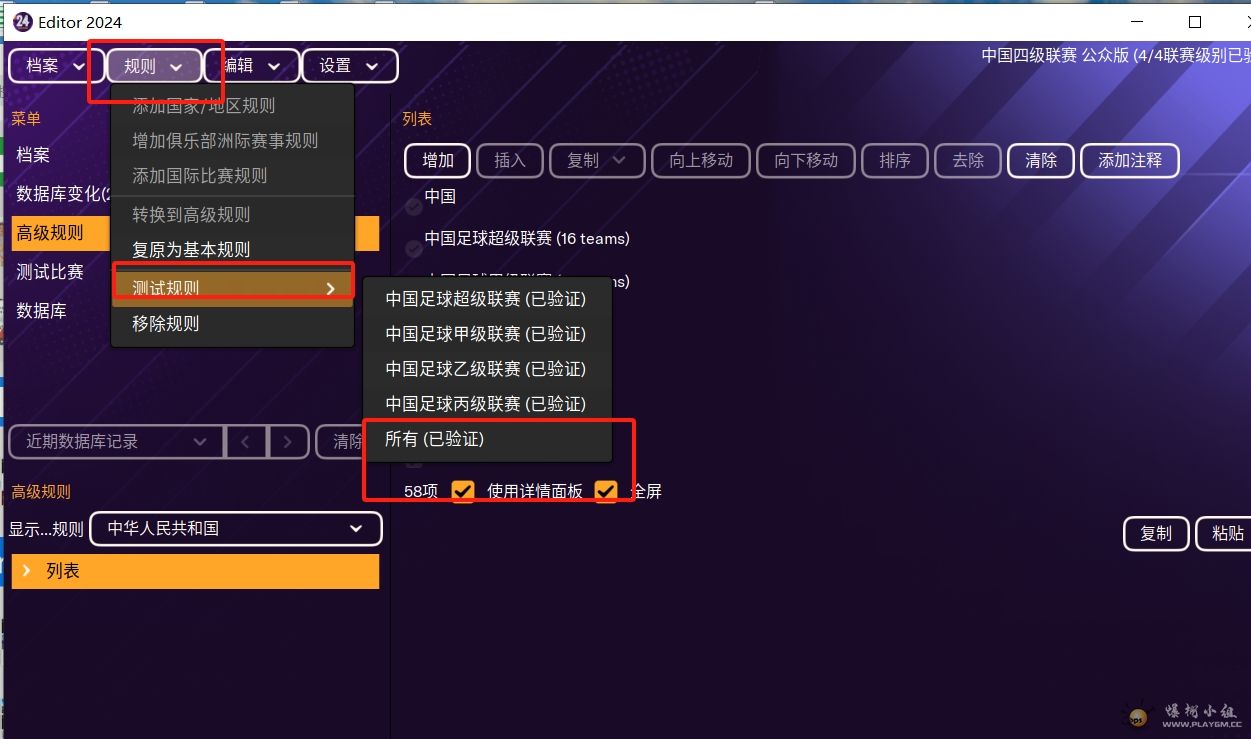Open the 中华人民共和国 rules combo box

(236, 529)
